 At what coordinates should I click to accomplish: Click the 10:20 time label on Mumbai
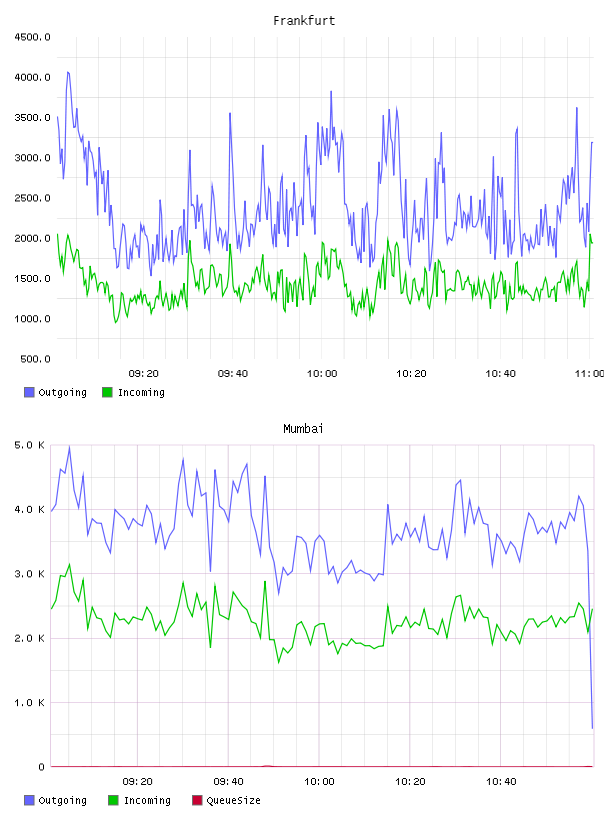point(410,782)
